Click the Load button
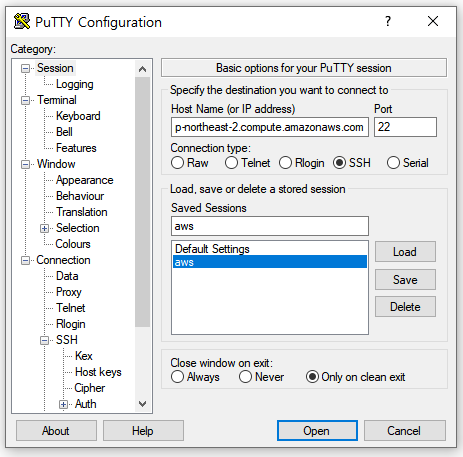 point(405,252)
